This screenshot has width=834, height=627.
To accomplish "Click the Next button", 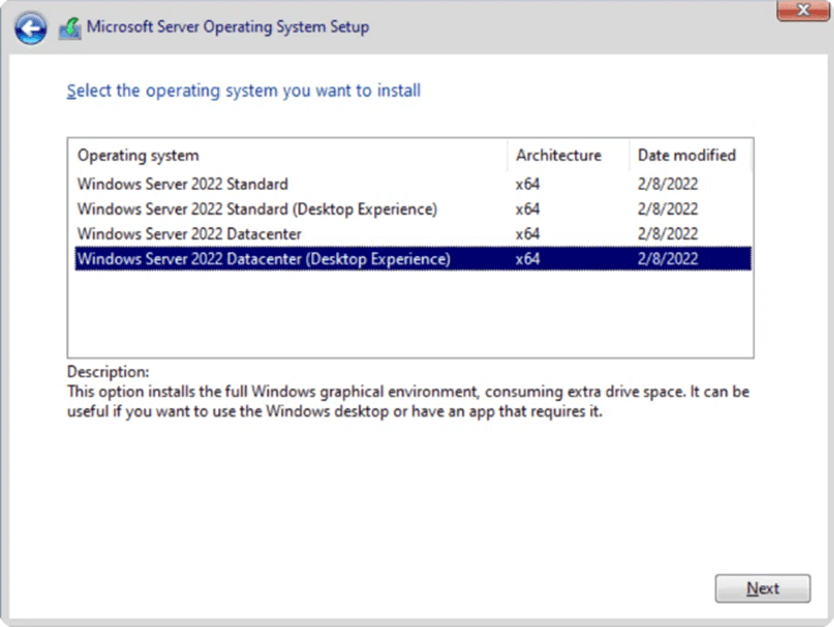I will pos(762,589).
